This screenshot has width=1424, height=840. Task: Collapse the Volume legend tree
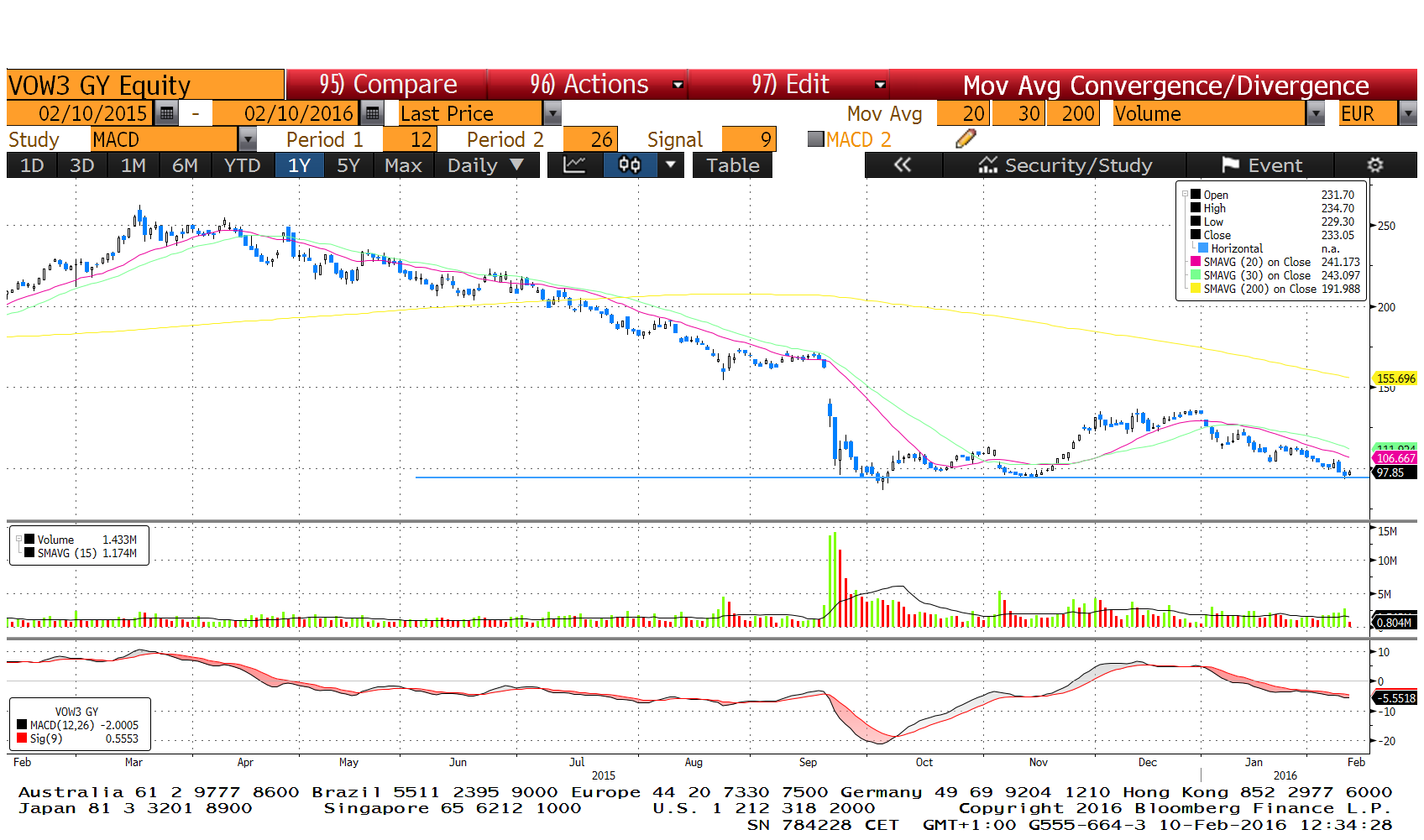(x=18, y=539)
